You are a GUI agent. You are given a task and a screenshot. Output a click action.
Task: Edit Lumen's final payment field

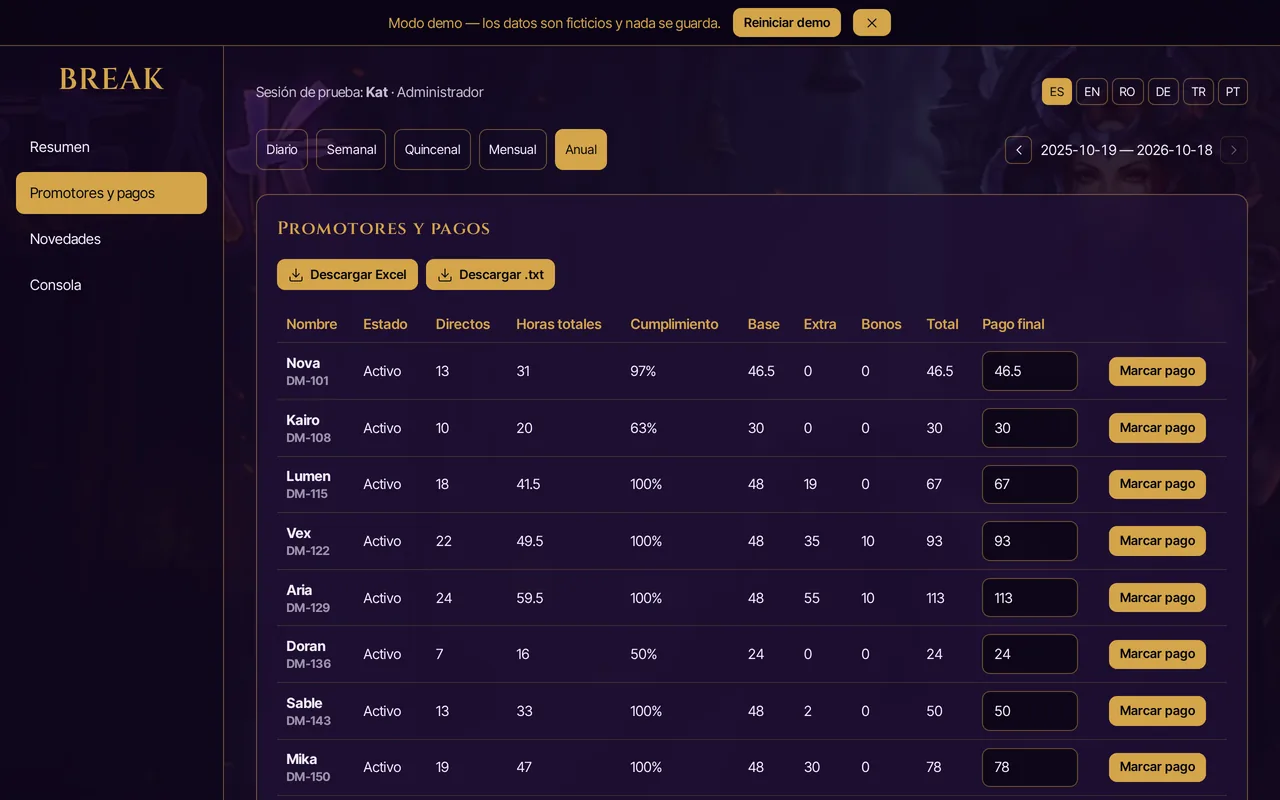pos(1030,484)
